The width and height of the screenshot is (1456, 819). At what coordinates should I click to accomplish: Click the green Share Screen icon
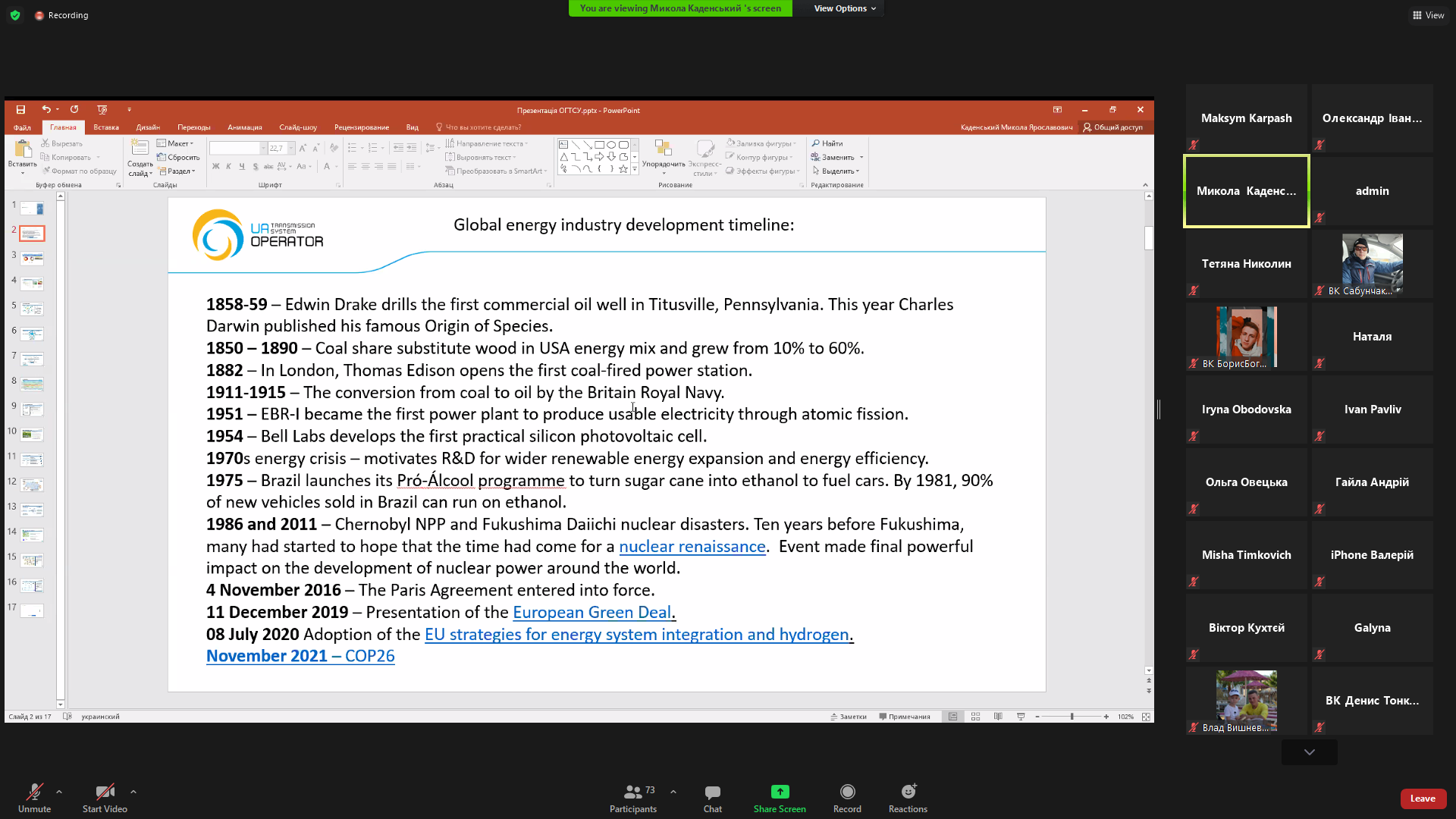click(x=780, y=792)
